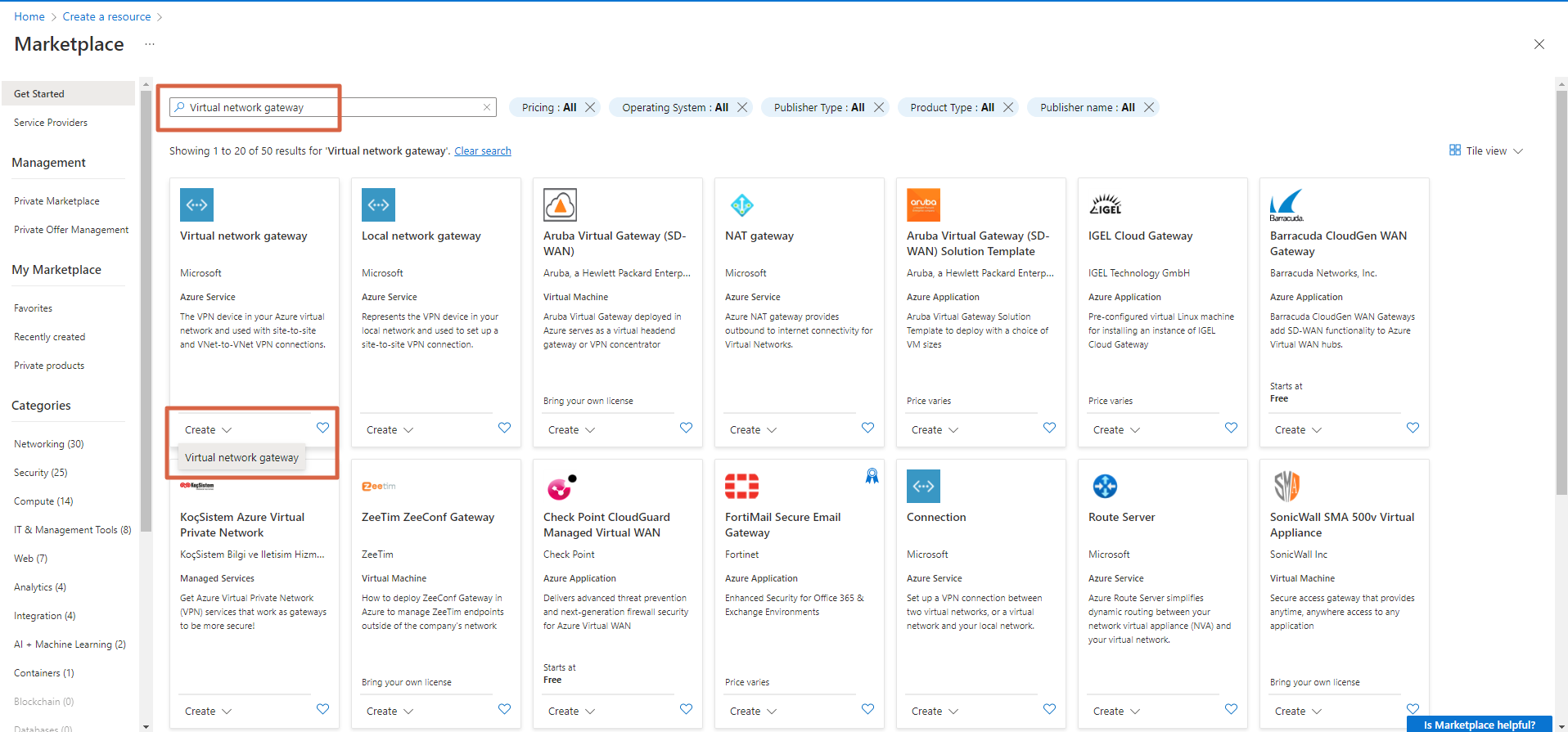Image resolution: width=1568 pixels, height=732 pixels.
Task: Click the SonicWall SMA 500v logo
Action: tap(1286, 486)
